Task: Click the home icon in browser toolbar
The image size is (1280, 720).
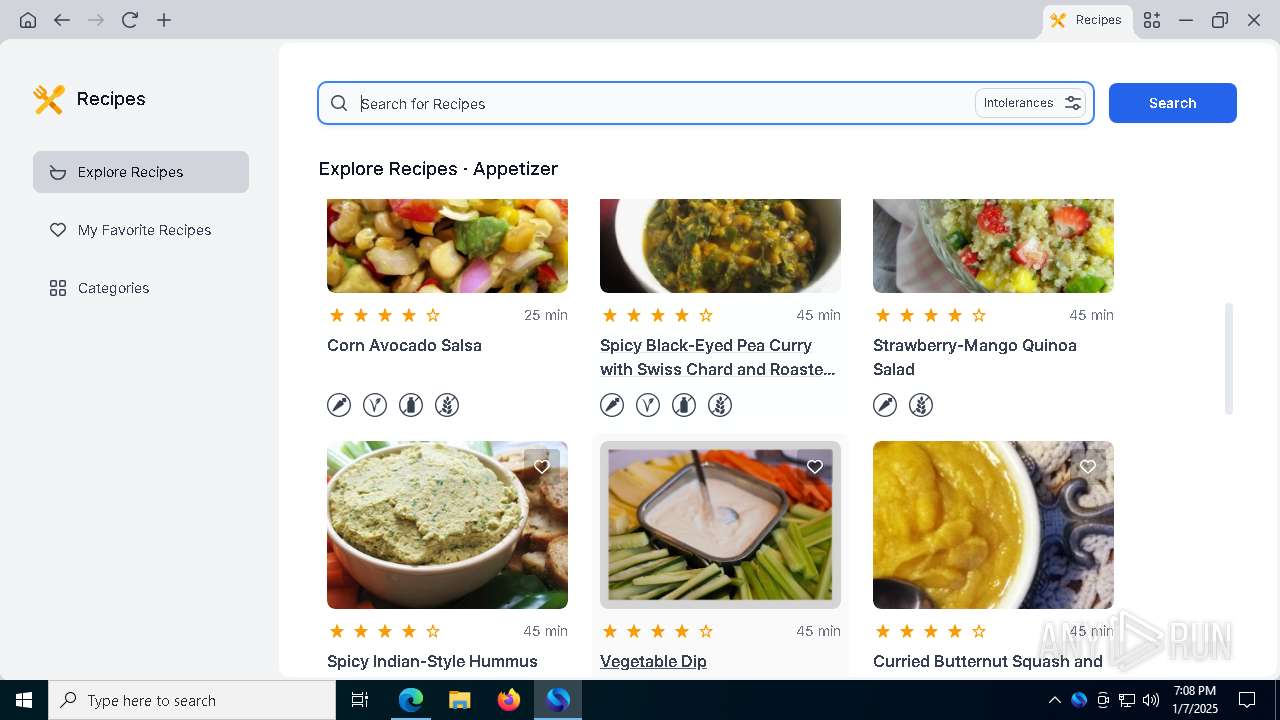Action: 28,20
